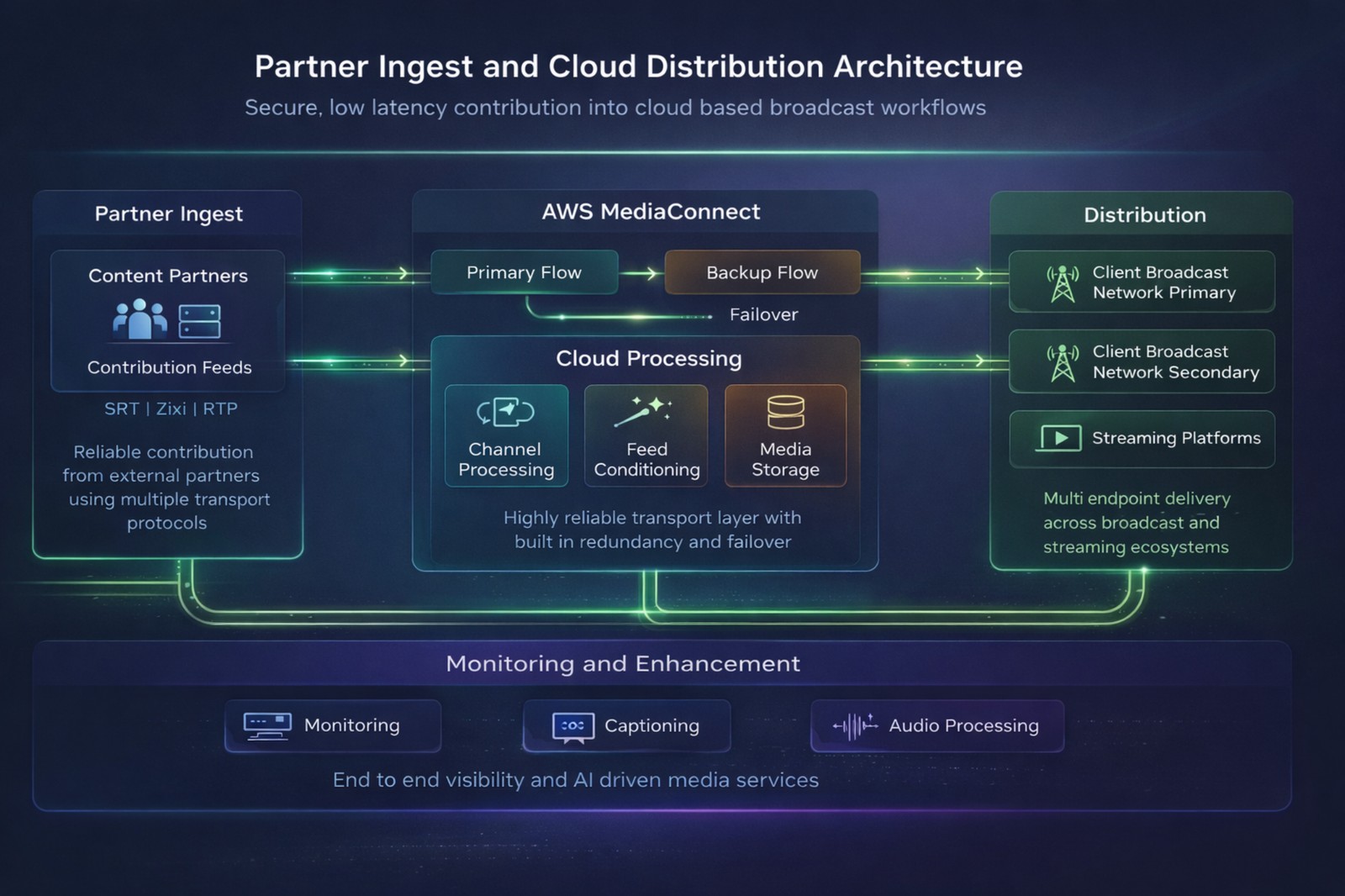Click the Captioning button

coord(627,725)
